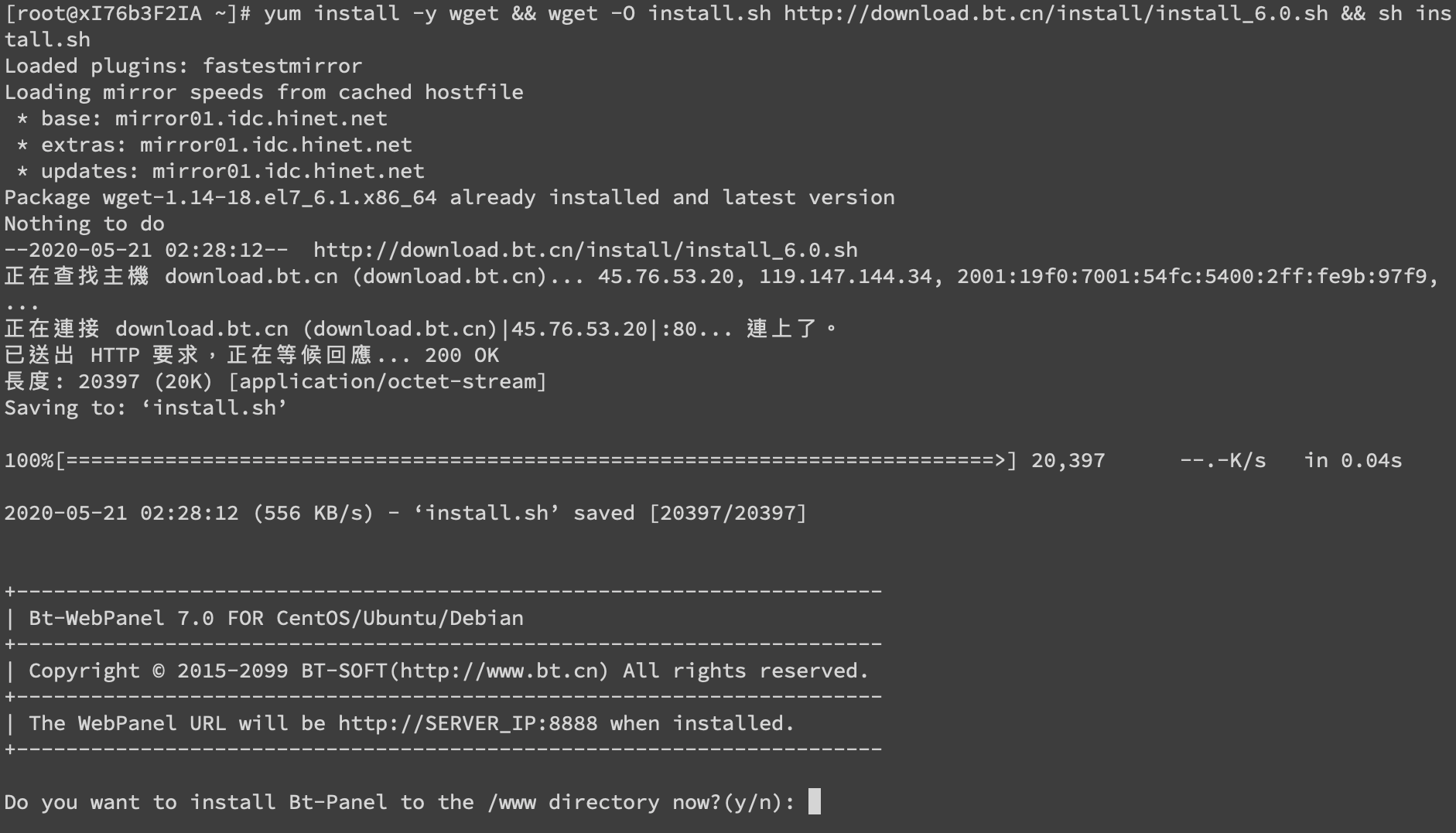Click the http://SERVER_IP:8888 panel URL
Screen dimensions: 1456x833
[x=468, y=723]
